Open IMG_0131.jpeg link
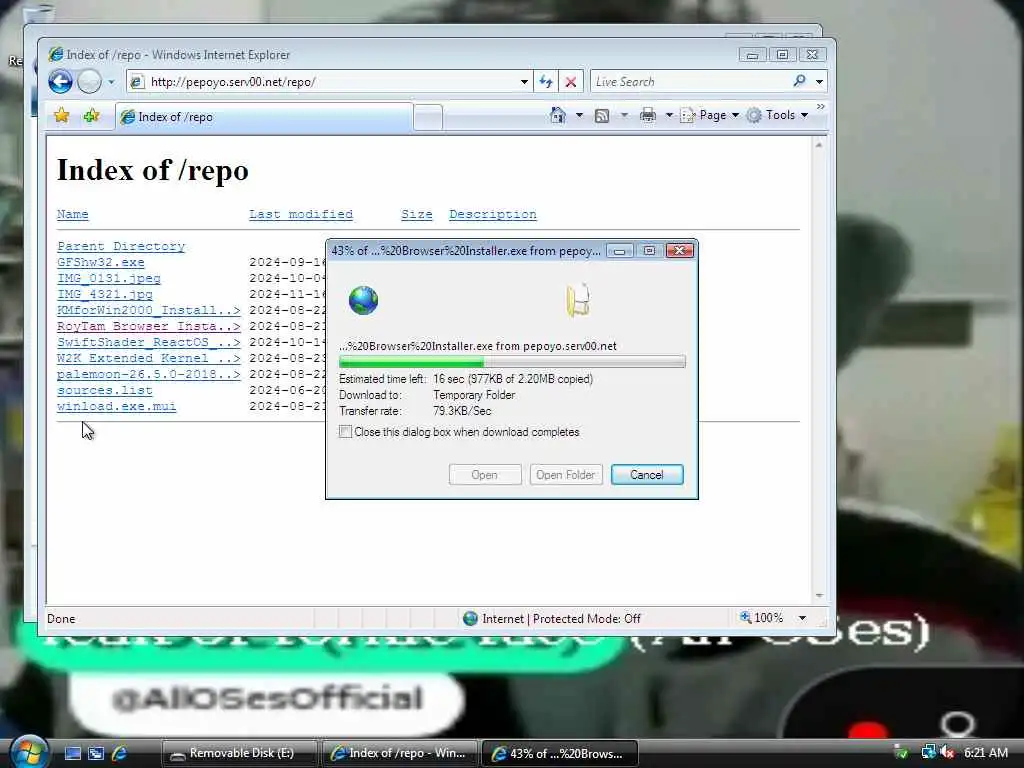Viewport: 1024px width, 768px height. pyautogui.click(x=108, y=278)
